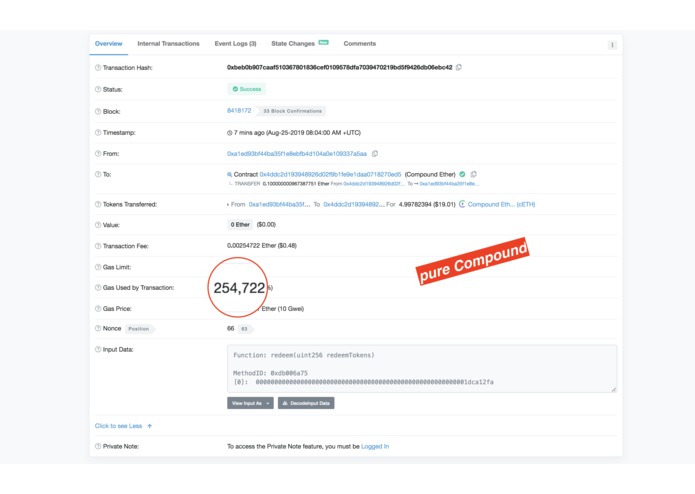Open the From address 0xa1ed93bf44ba35f1 link
Screen dimensions: 695x494
(x=297, y=154)
